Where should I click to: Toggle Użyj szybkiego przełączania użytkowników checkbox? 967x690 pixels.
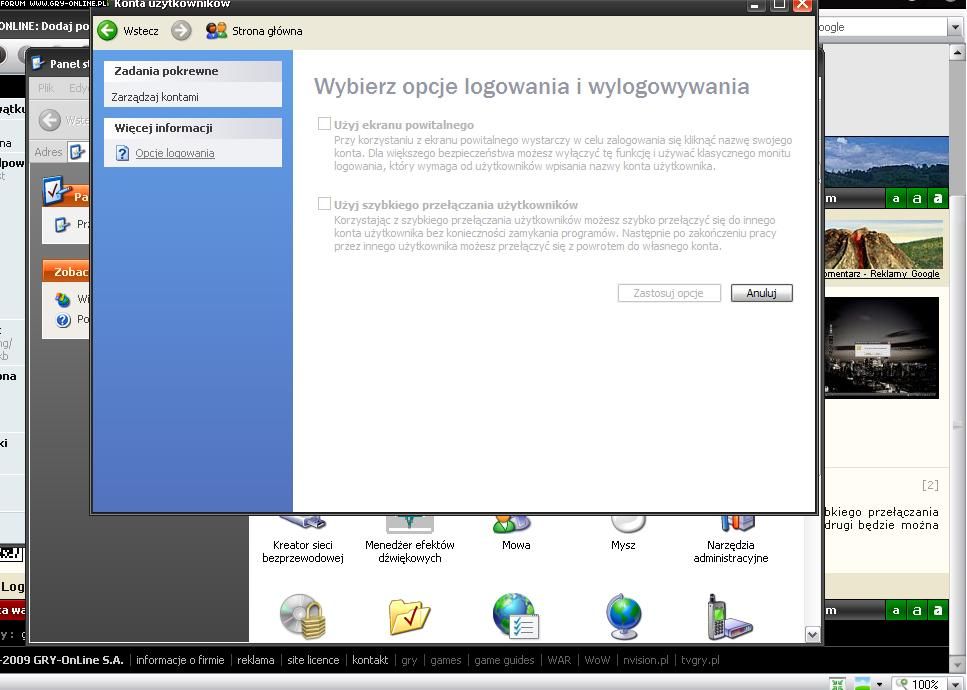pyautogui.click(x=324, y=204)
